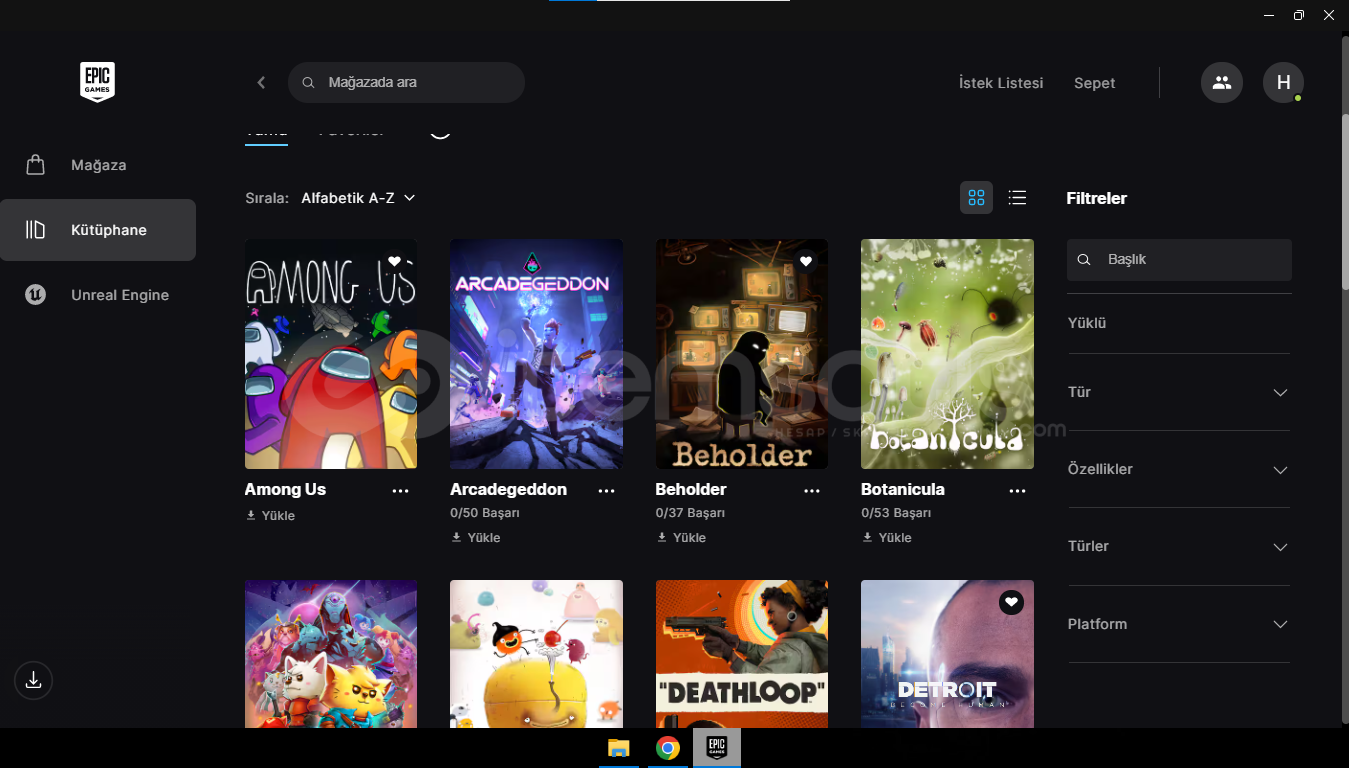
Task: Expand the Tür filter section
Action: tap(1179, 392)
